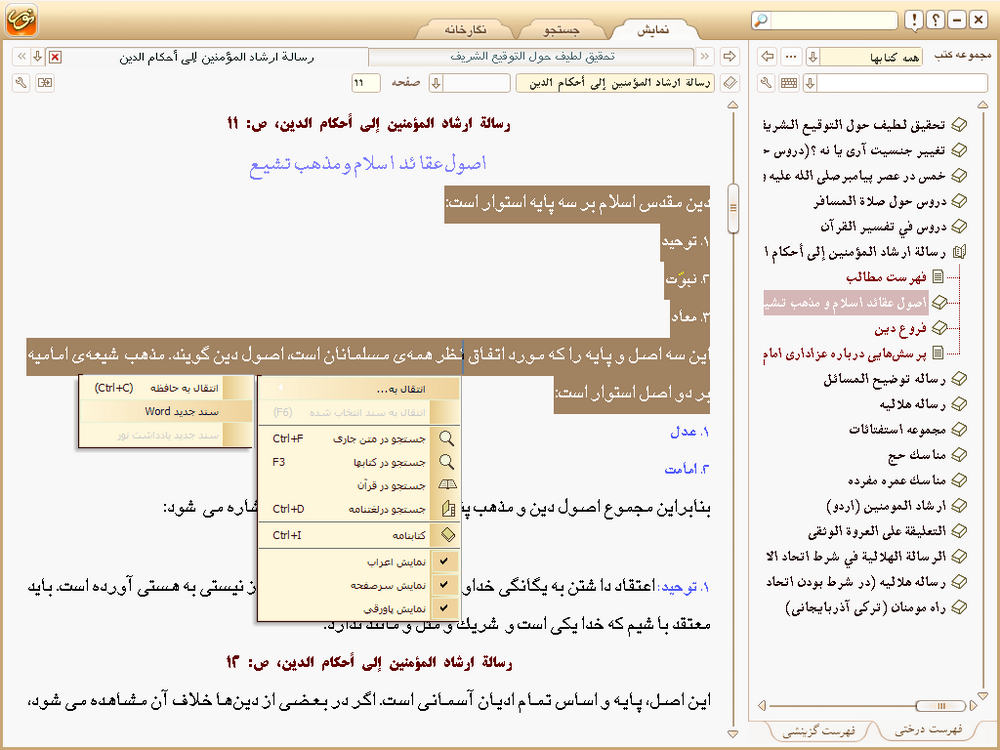Click the book info icon beside title combo
1000x750 pixels.
point(730,83)
